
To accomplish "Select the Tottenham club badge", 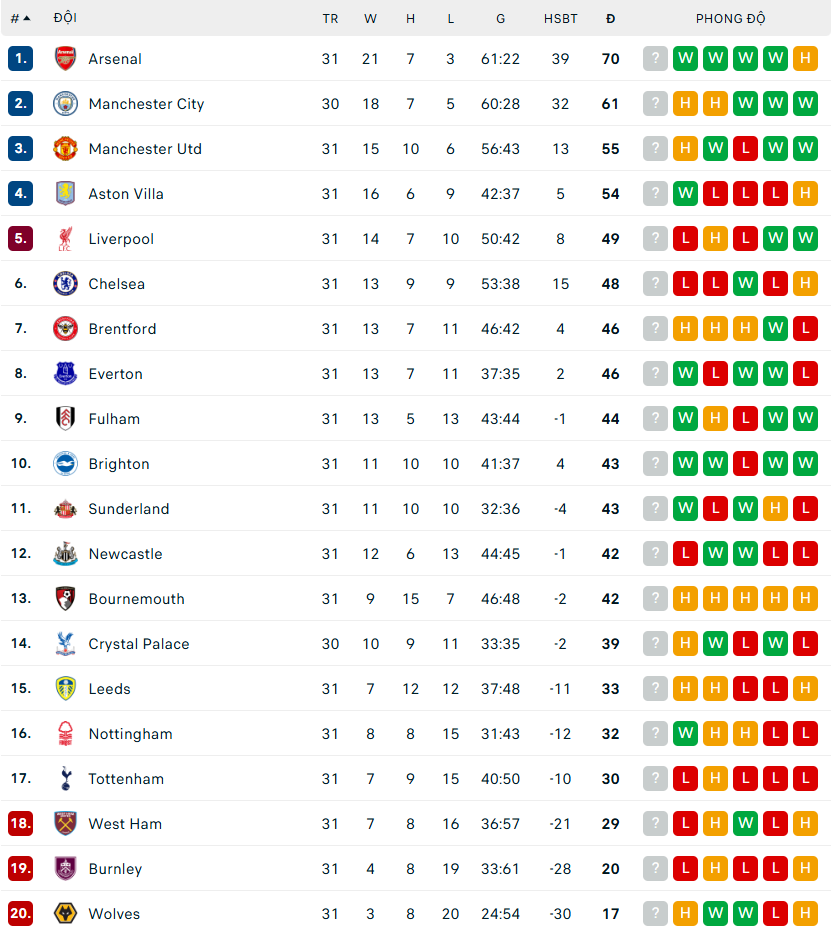I will [65, 778].
